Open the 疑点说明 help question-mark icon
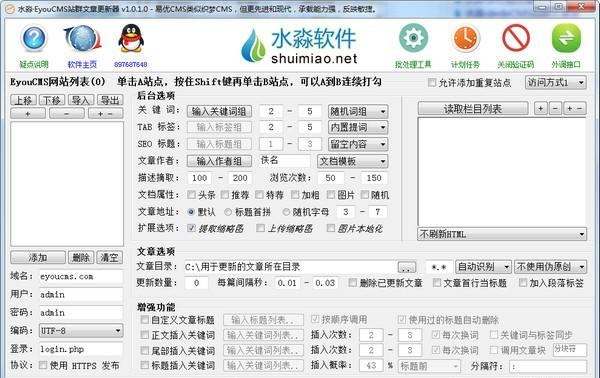The image size is (600, 378). point(34,38)
